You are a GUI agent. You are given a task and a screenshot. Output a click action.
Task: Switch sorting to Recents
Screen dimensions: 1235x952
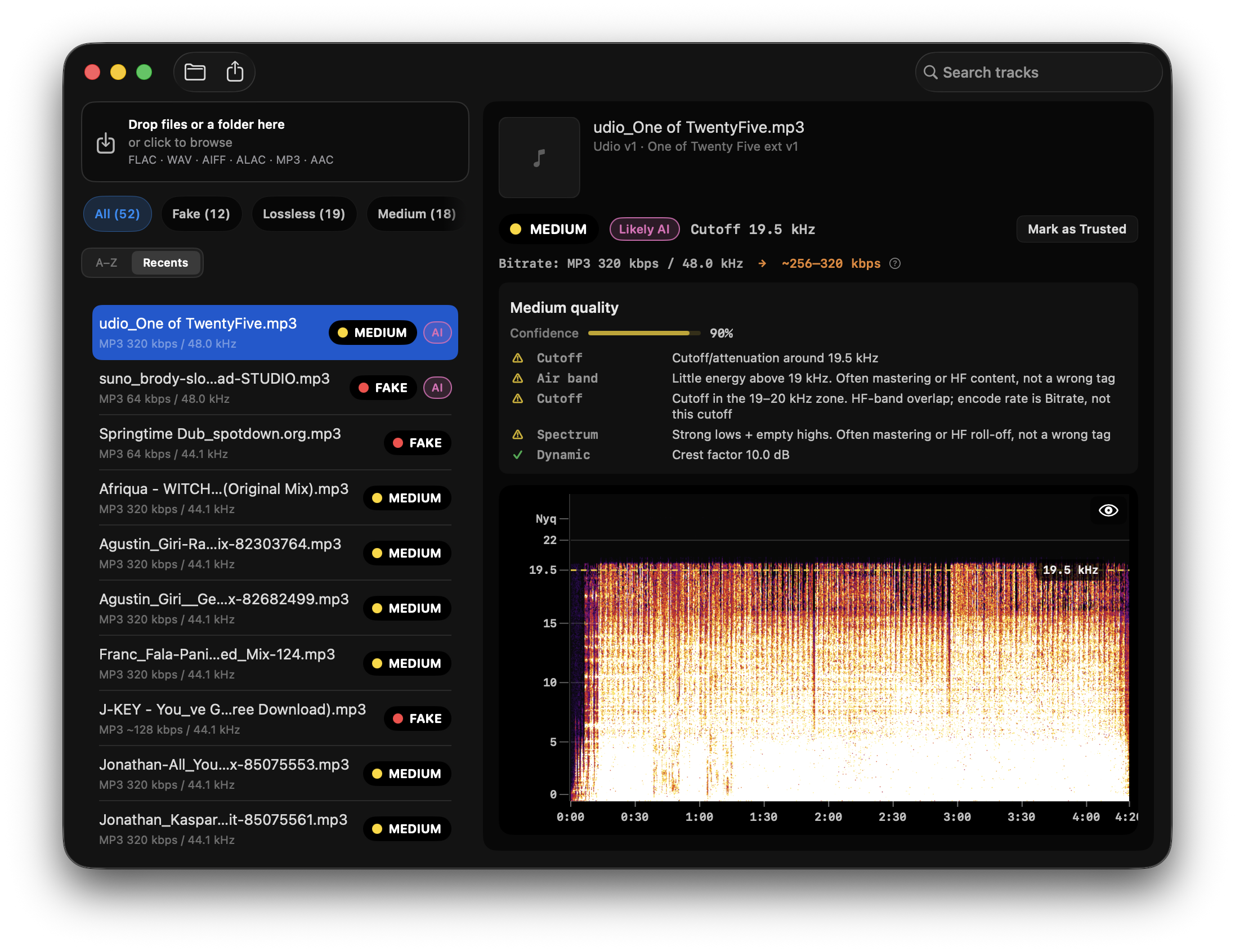click(x=165, y=263)
